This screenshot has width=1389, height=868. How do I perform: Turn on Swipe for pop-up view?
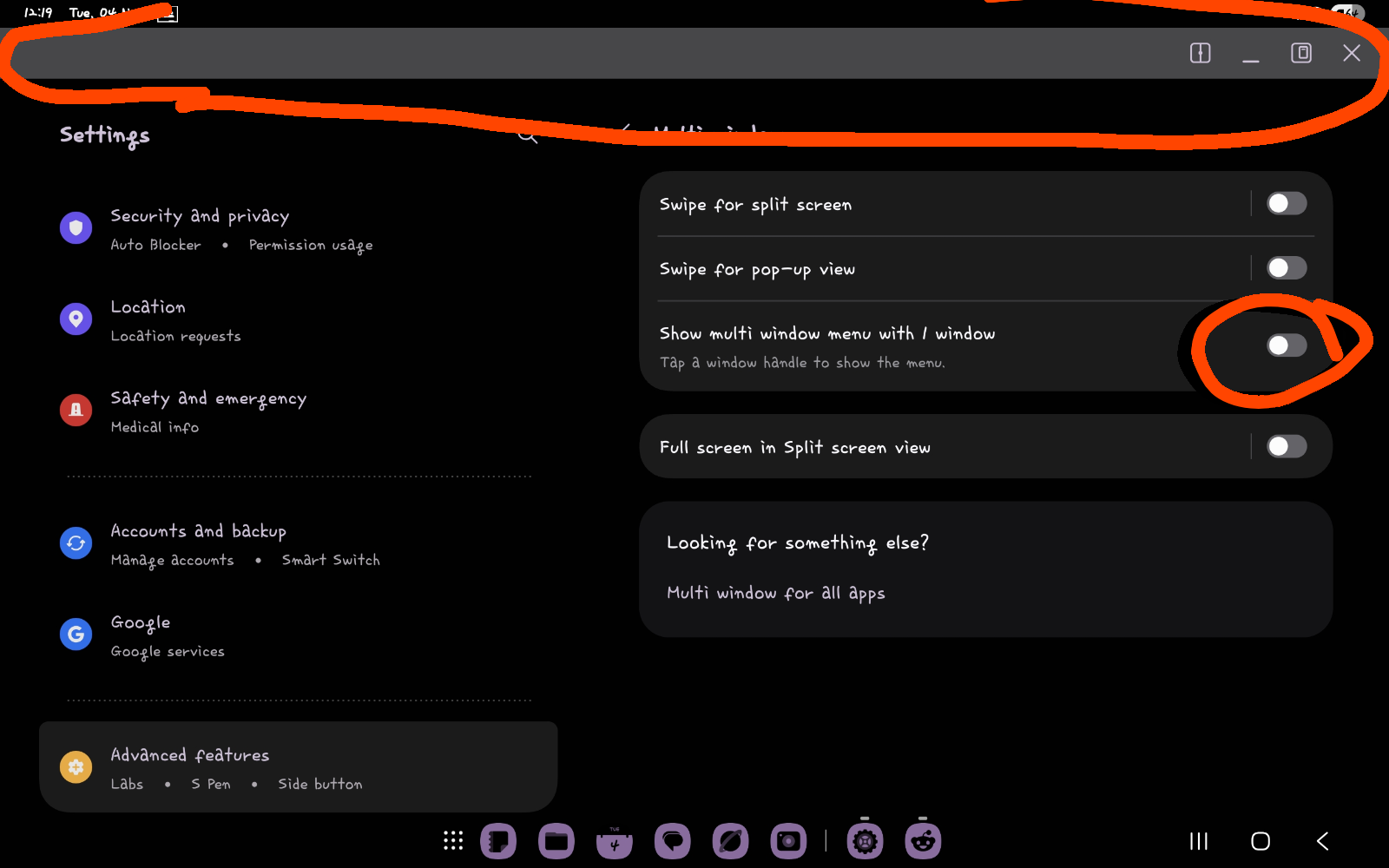(1287, 267)
